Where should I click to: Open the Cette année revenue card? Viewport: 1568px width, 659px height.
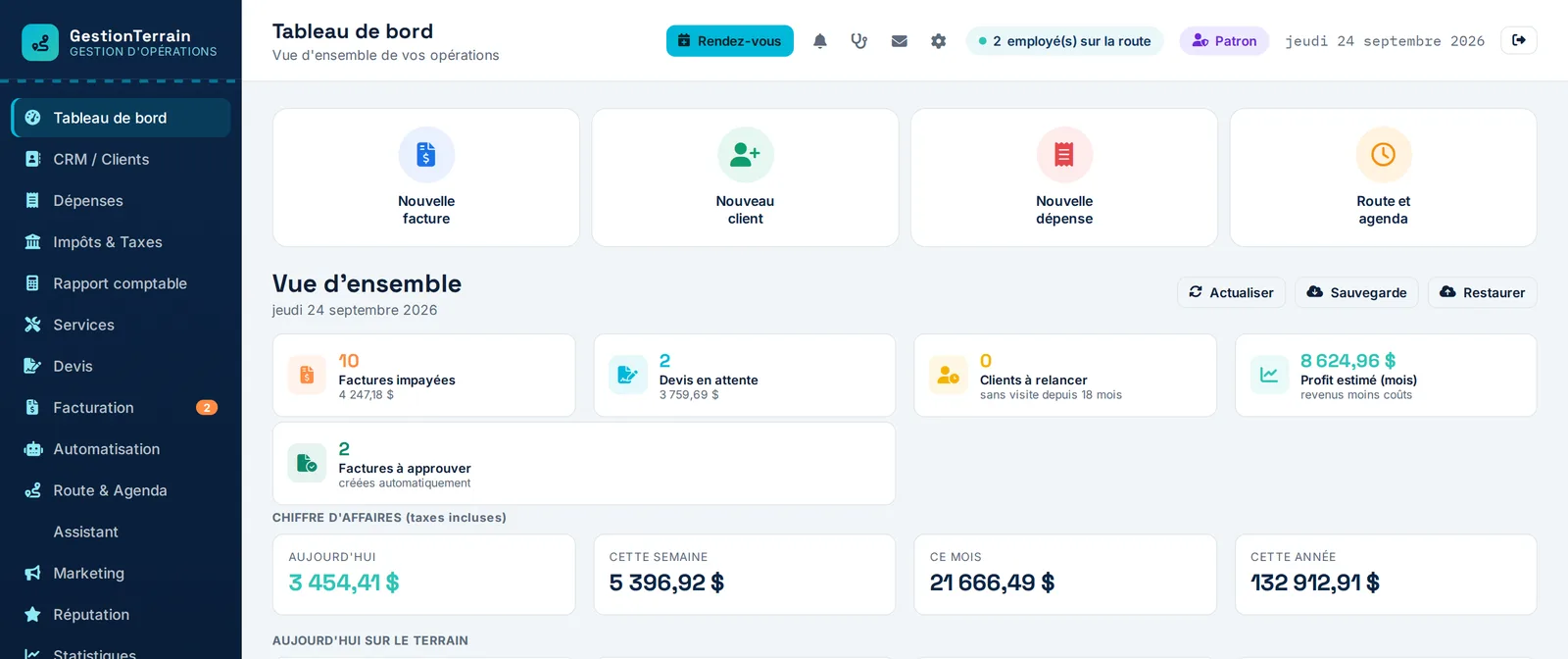click(x=1386, y=575)
